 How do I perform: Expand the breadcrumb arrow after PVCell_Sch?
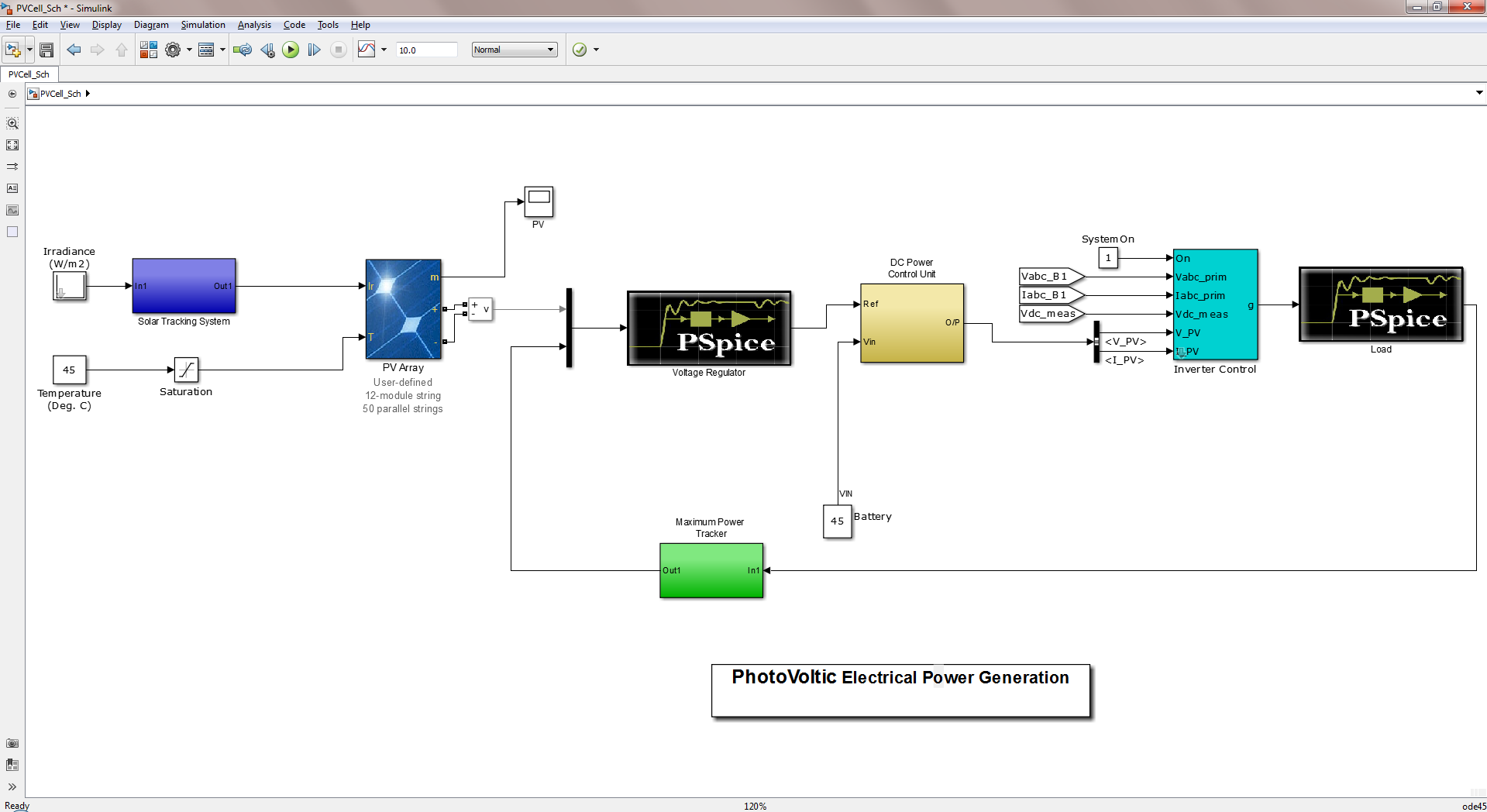coord(88,94)
